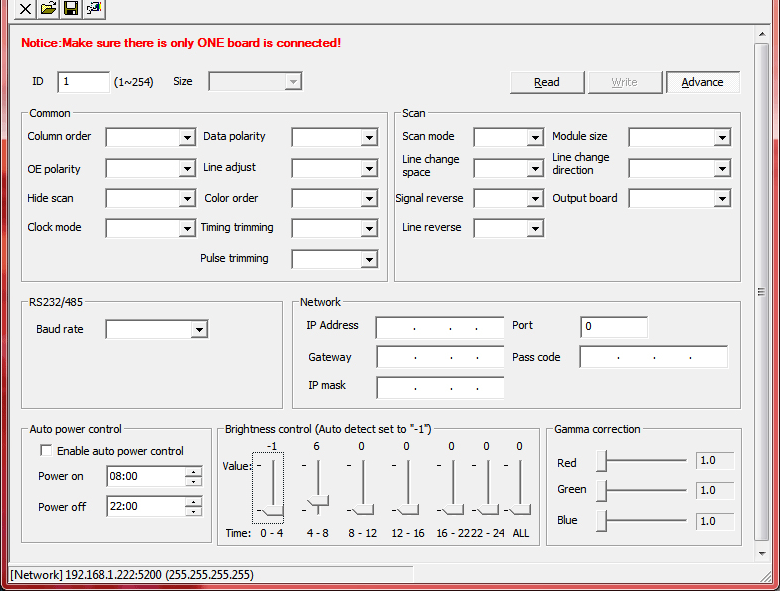Click the IP Address field

tap(440, 327)
